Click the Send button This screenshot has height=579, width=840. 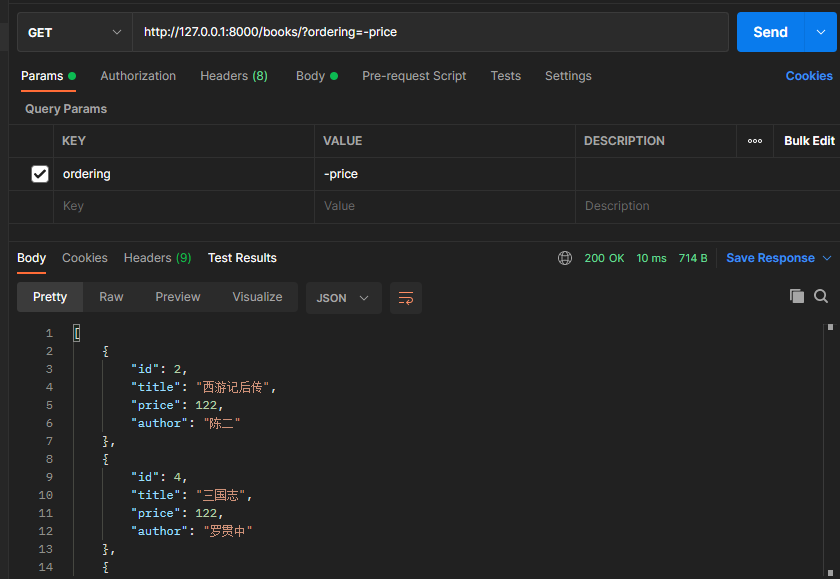tap(769, 32)
